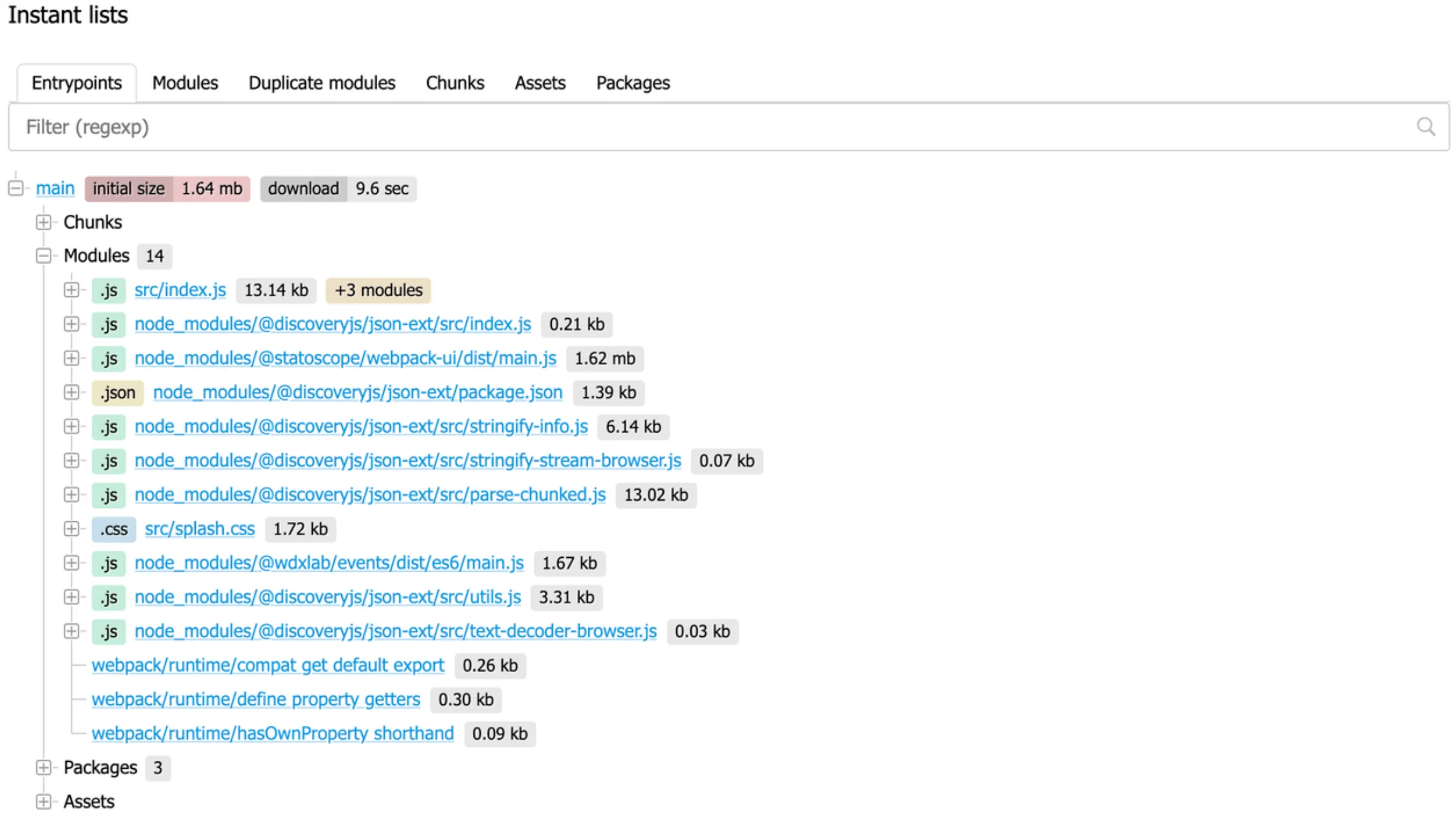Click the 6.14 kb size of stringify-info.js
This screenshot has width=1456, height=820.
click(633, 426)
